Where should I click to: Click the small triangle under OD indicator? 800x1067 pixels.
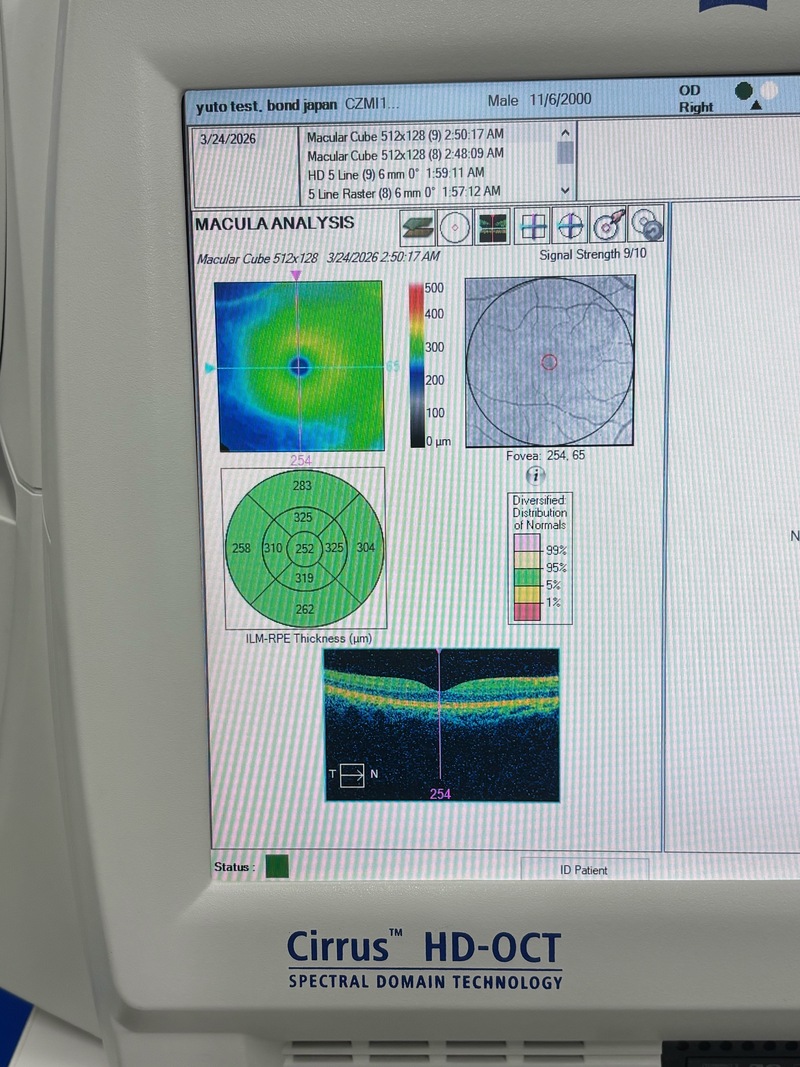(756, 106)
